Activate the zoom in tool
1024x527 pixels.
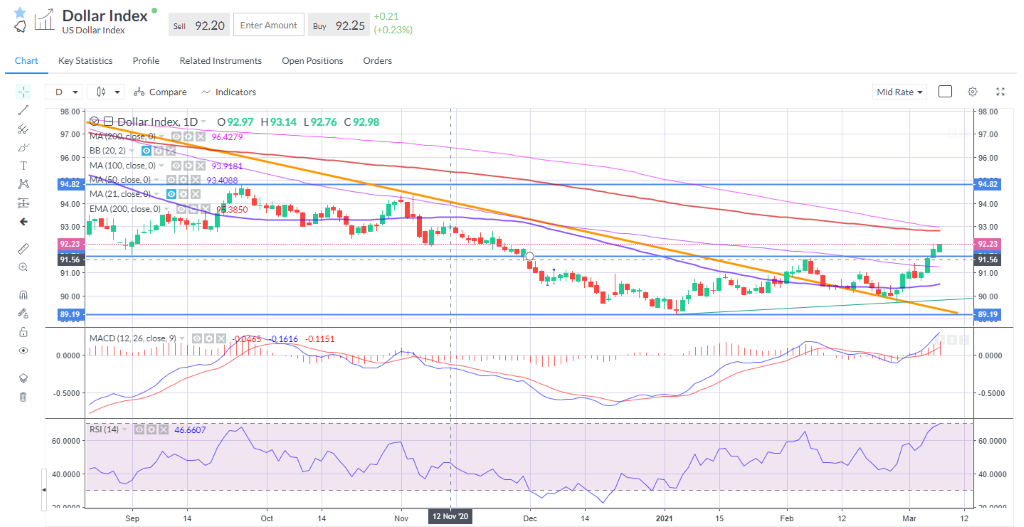pyautogui.click(x=24, y=267)
